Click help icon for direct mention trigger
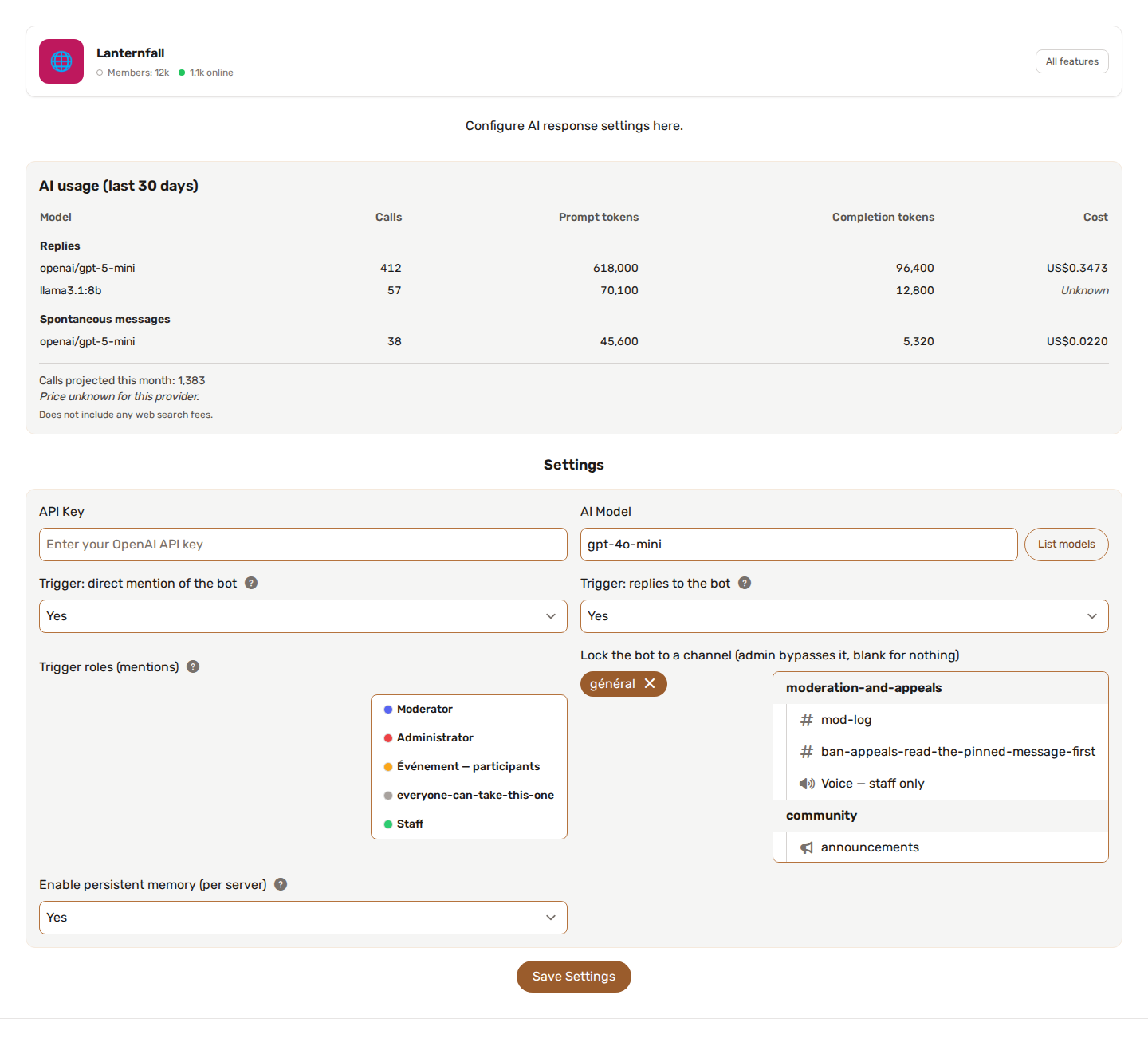1148x1038 pixels. [x=251, y=583]
